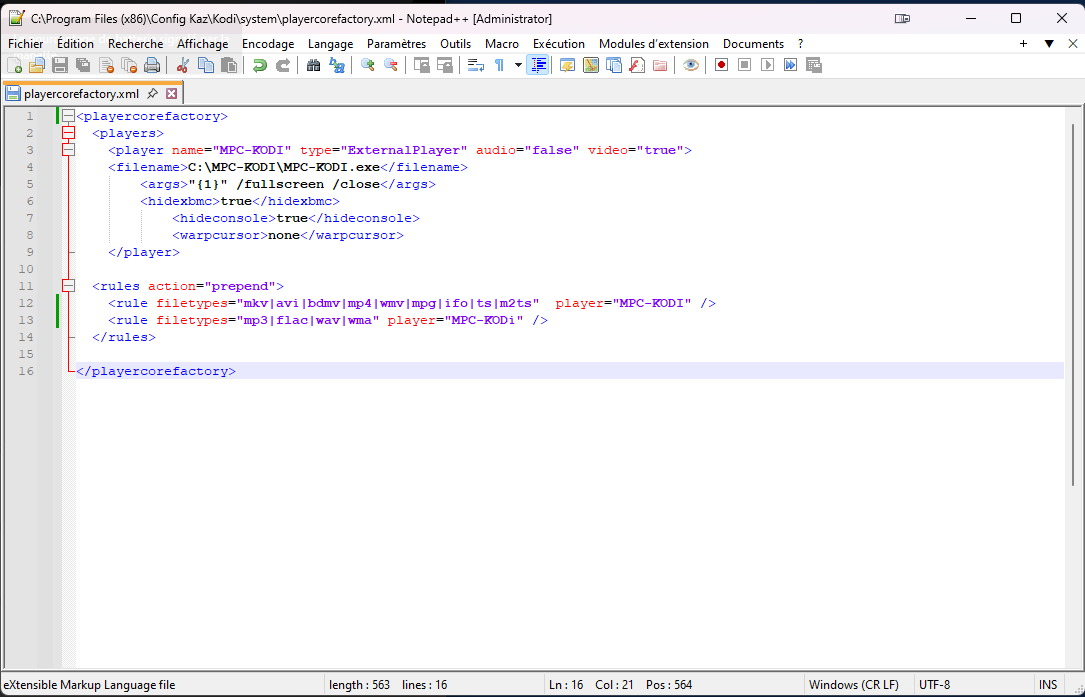Viewport: 1085px width, 697px height.
Task: Open the show-all-characters dropdown arrow
Action: [x=518, y=65]
